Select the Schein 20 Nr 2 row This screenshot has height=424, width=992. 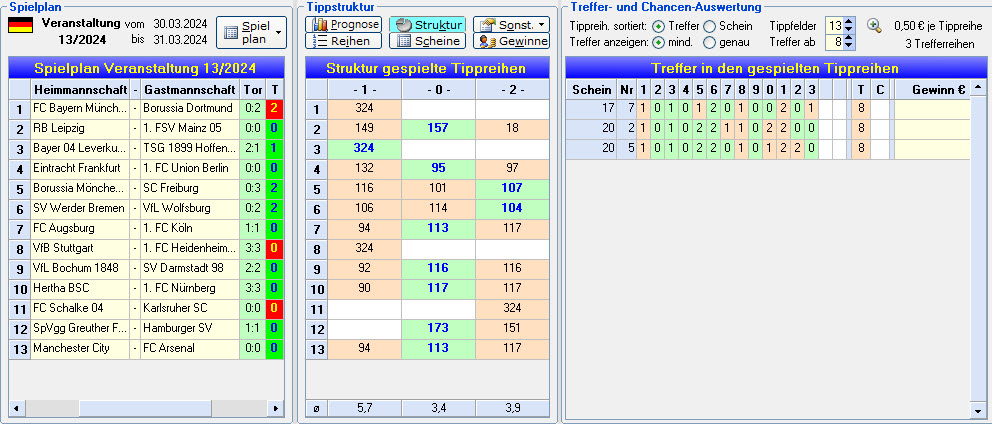[x=768, y=128]
